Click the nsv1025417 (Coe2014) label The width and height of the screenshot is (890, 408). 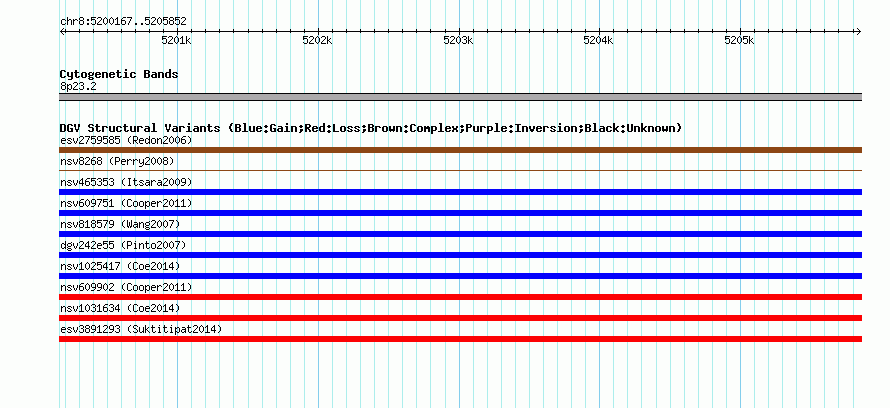tap(120, 266)
